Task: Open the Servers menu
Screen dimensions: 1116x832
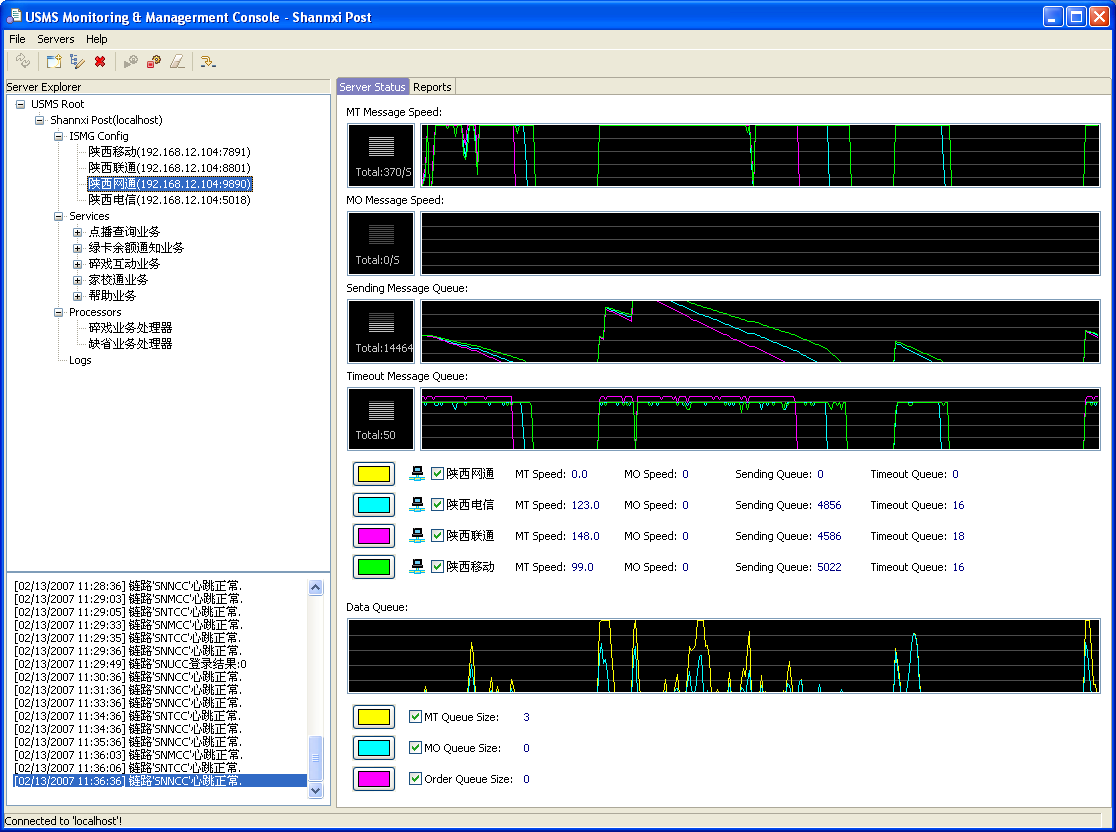Action: [56, 39]
